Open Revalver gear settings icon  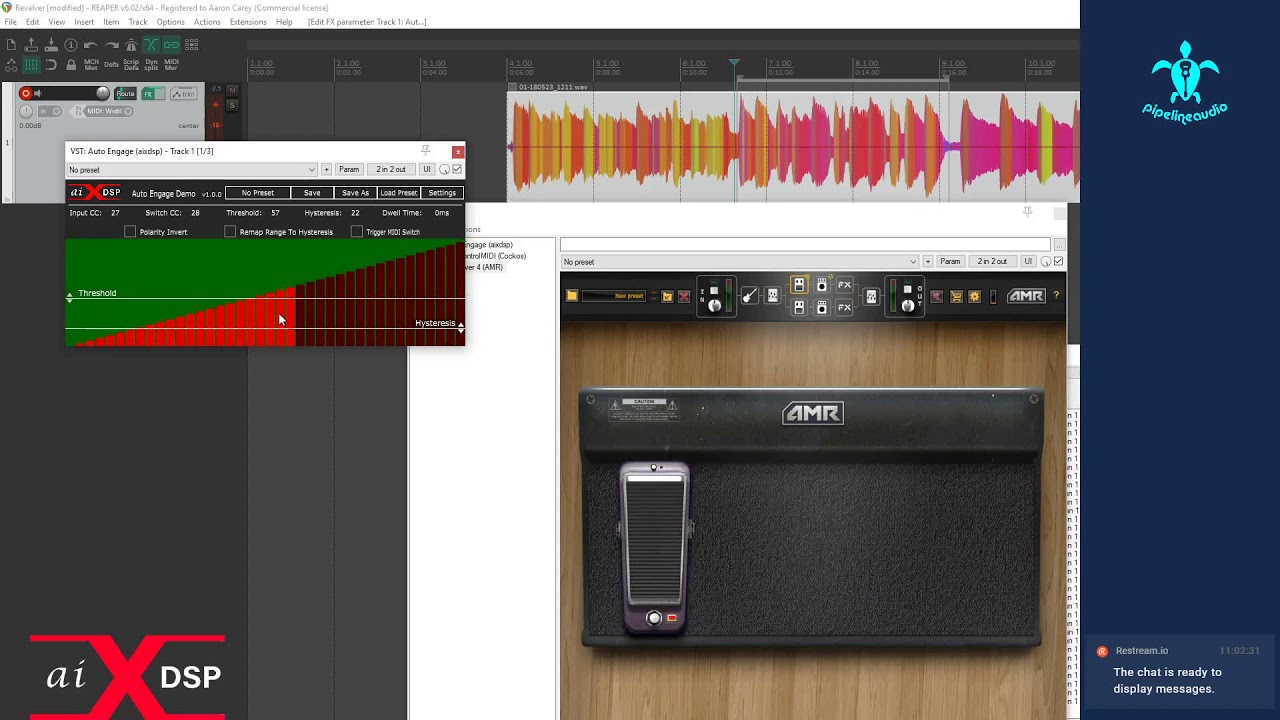(974, 296)
